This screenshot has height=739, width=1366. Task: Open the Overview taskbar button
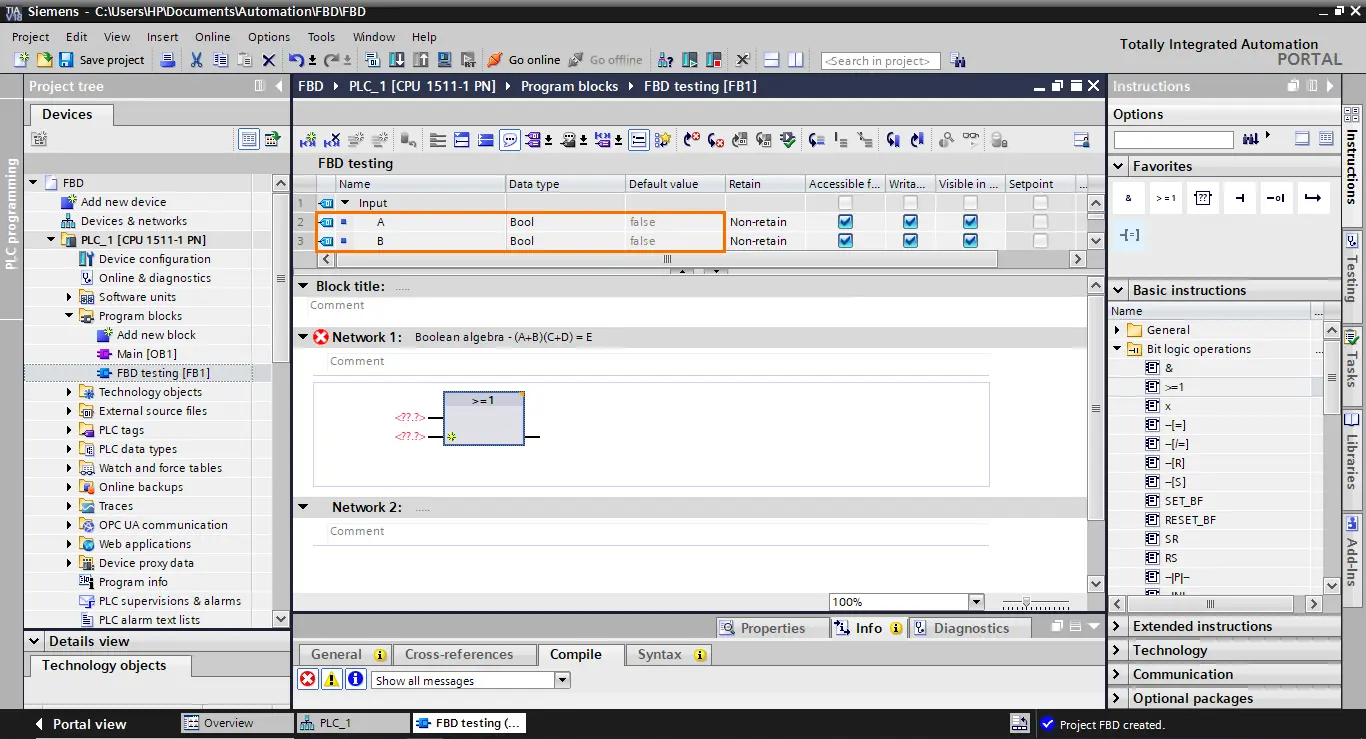pos(236,723)
